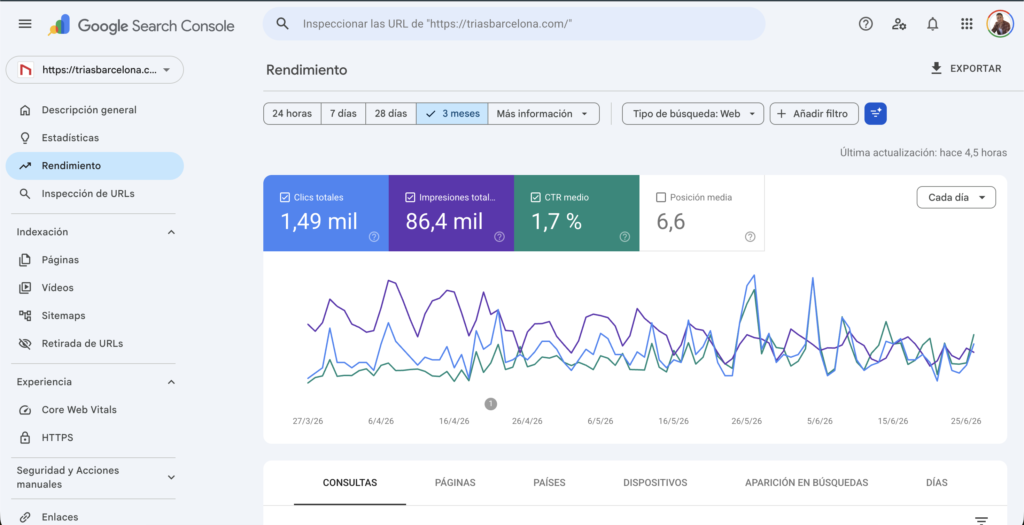Open users and permissions settings icon
The height and width of the screenshot is (525, 1024).
click(899, 24)
